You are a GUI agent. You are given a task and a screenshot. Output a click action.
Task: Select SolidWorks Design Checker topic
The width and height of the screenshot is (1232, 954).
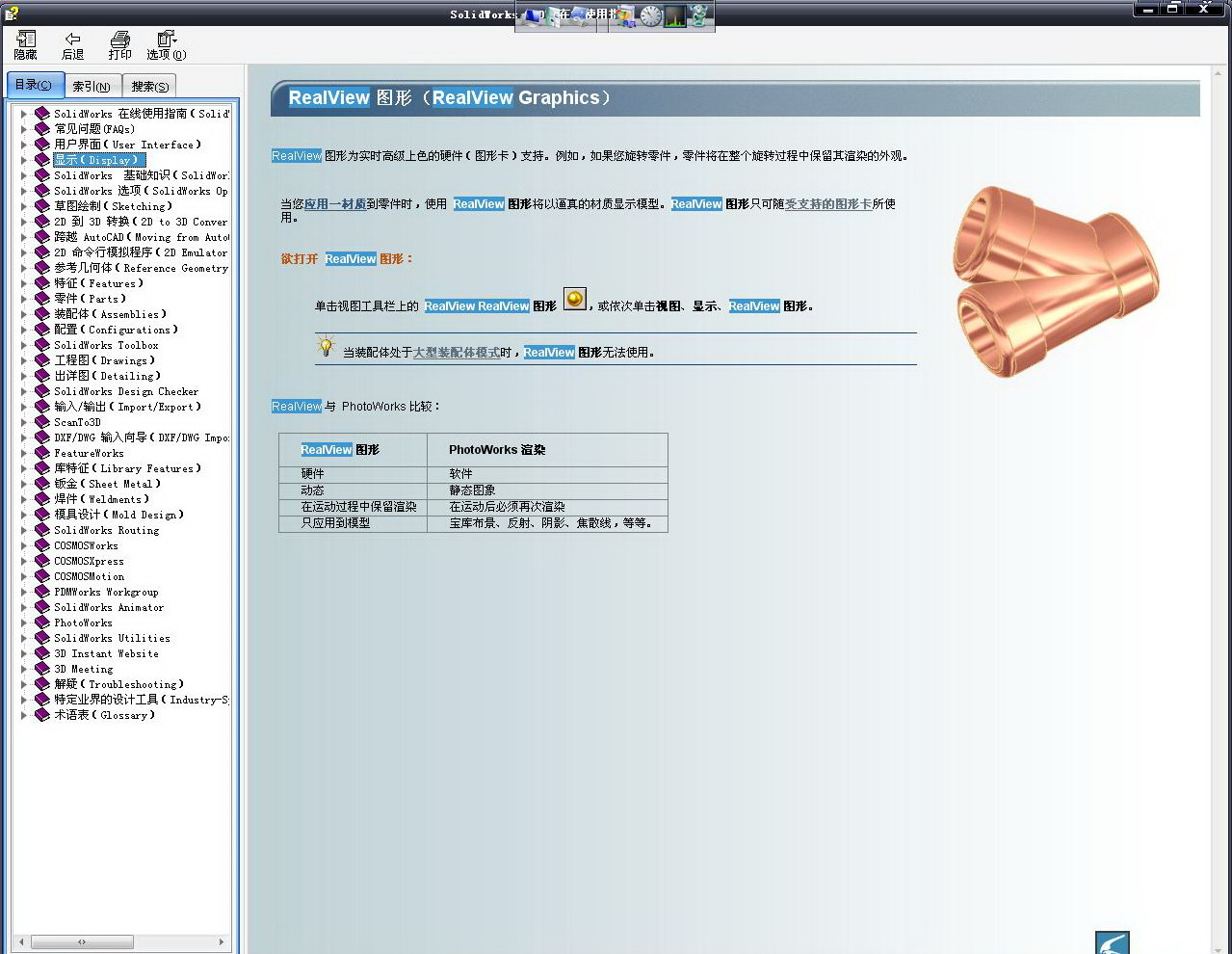pyautogui.click(x=126, y=391)
